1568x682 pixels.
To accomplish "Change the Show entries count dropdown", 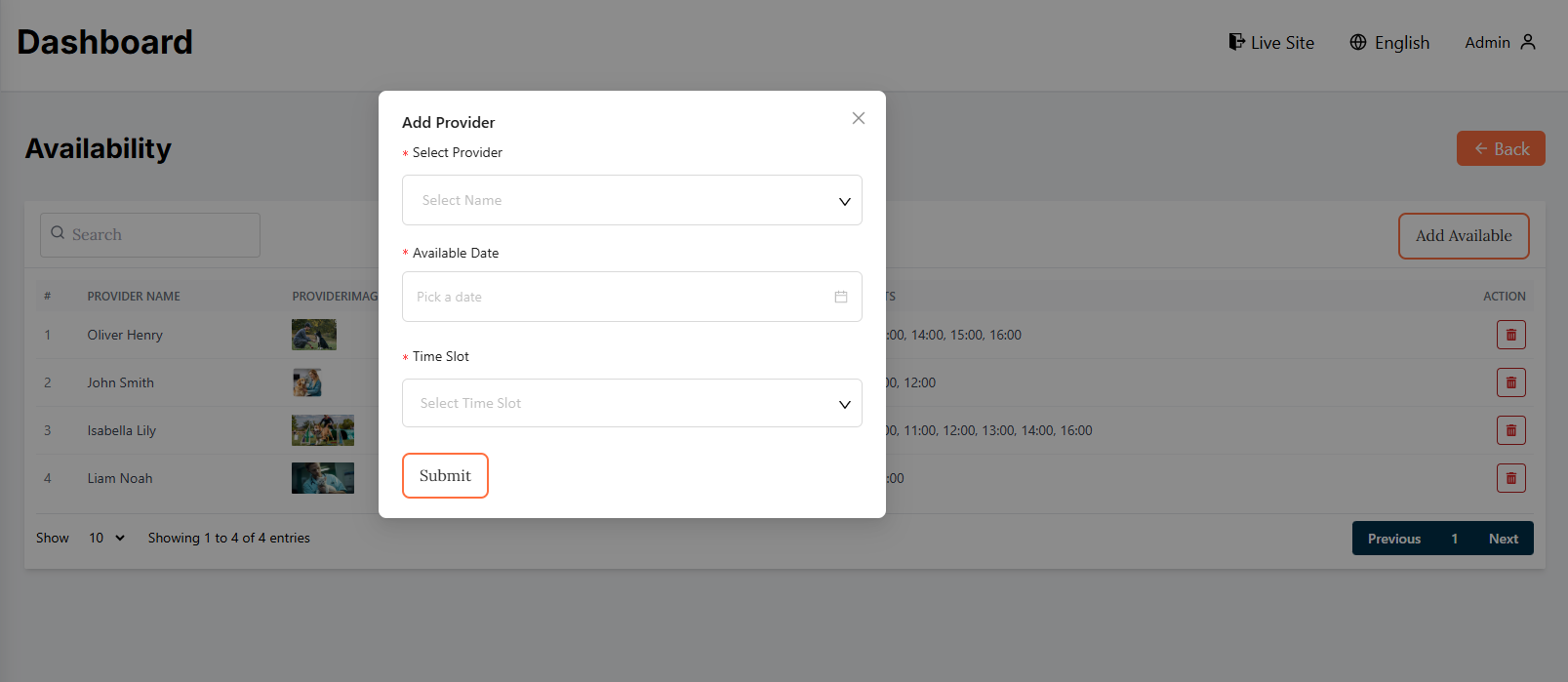I will 106,538.
